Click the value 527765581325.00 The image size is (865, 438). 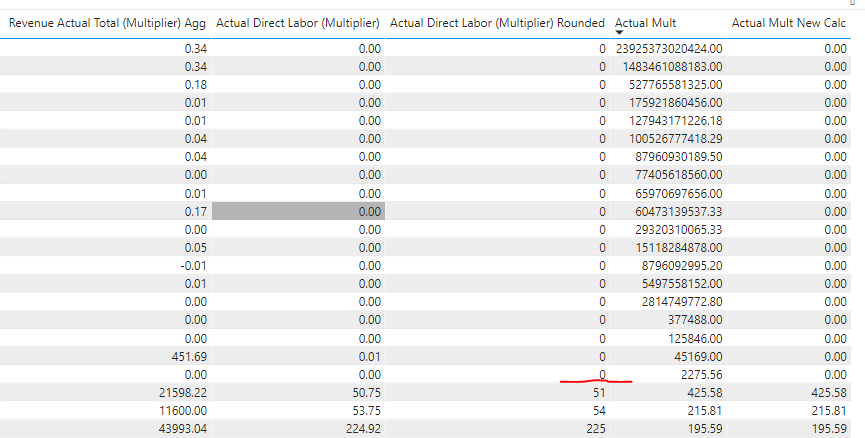point(676,85)
